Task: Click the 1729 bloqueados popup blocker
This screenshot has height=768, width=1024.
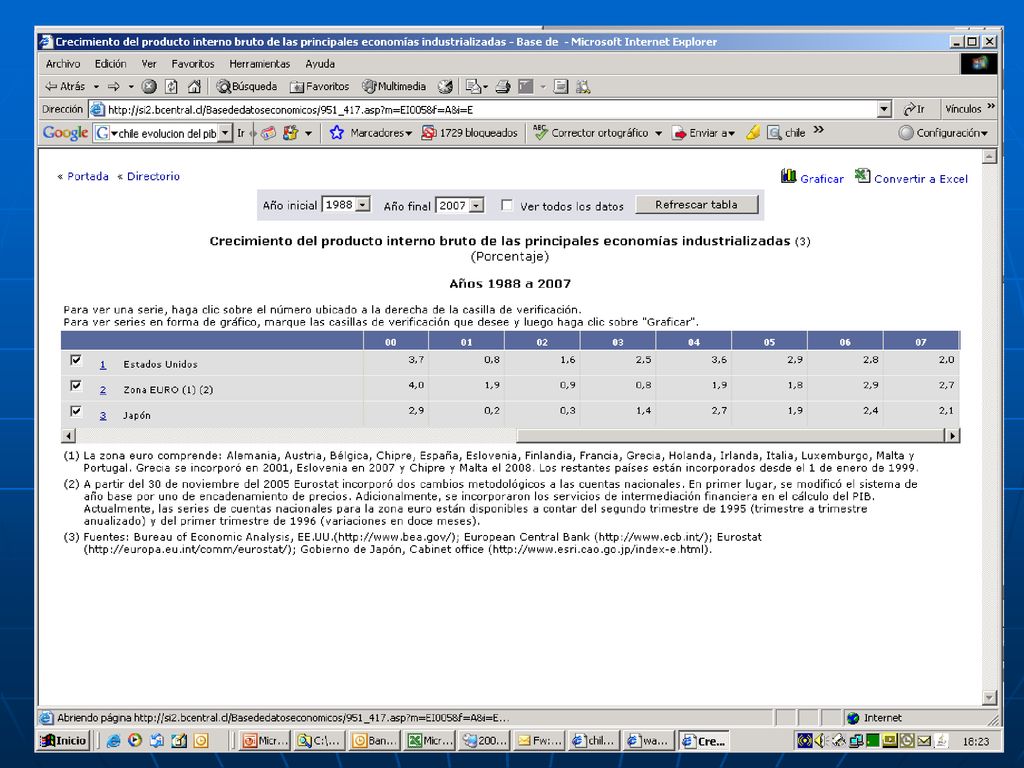Action: (x=470, y=133)
